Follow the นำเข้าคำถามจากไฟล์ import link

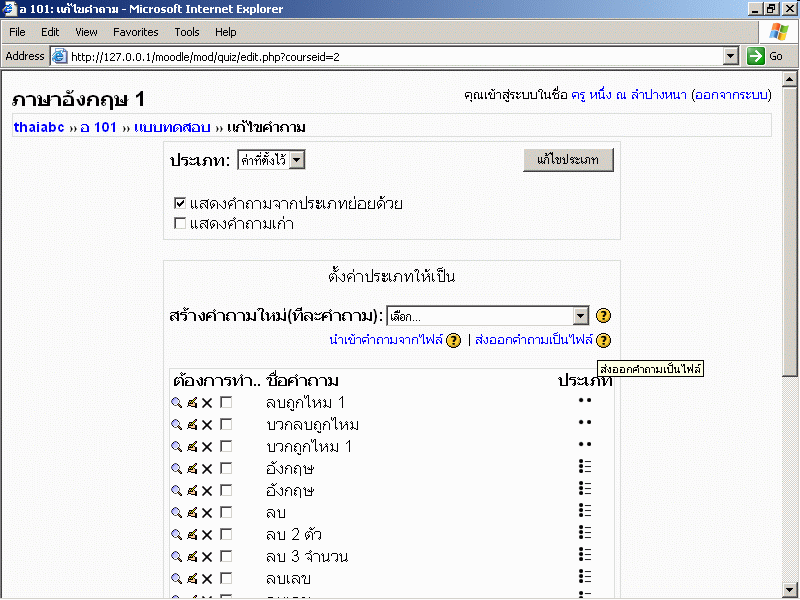(386, 340)
